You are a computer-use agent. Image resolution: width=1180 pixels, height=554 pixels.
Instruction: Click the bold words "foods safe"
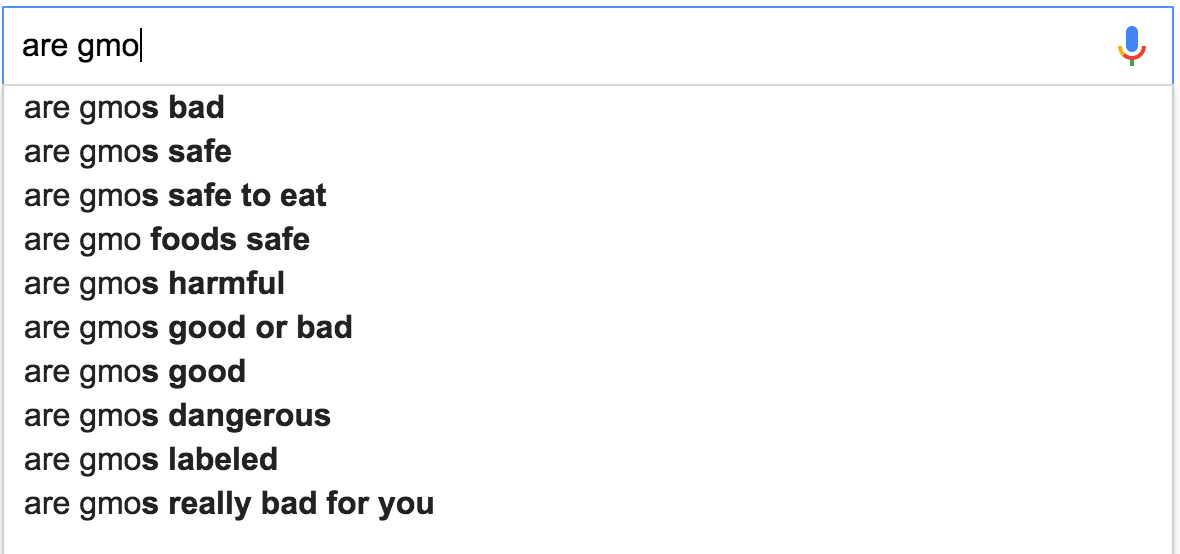tap(230, 239)
